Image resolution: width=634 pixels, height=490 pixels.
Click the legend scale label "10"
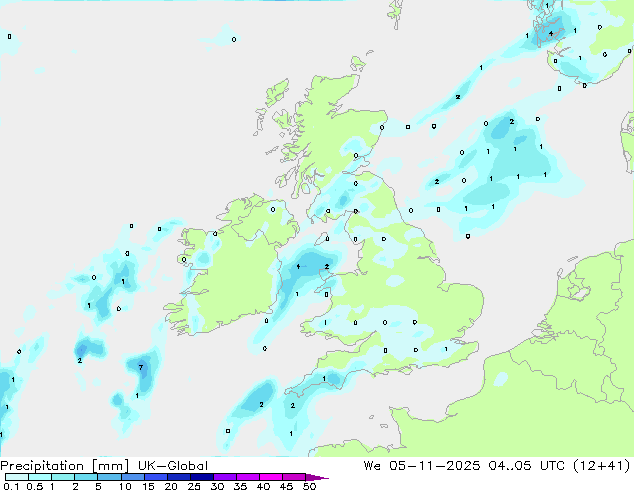point(125,486)
